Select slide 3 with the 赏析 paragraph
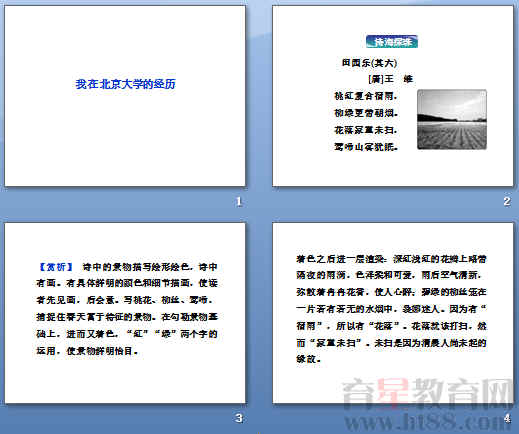 (125, 313)
